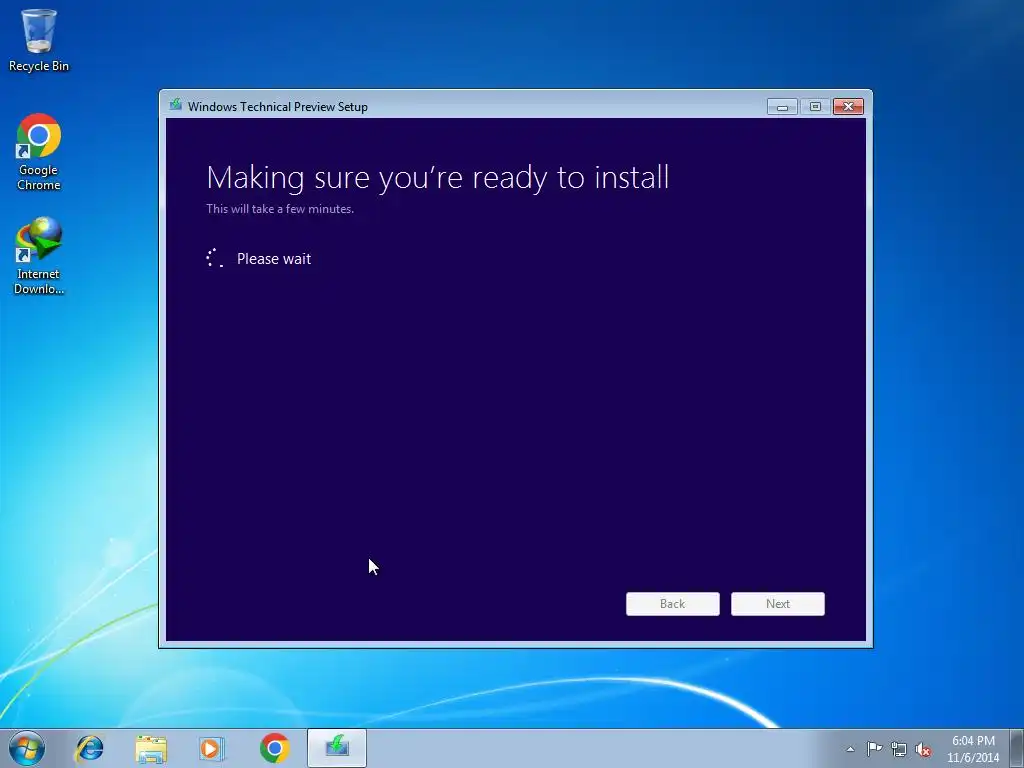
Task: Click the 'Please wait' status text
Action: coord(274,259)
